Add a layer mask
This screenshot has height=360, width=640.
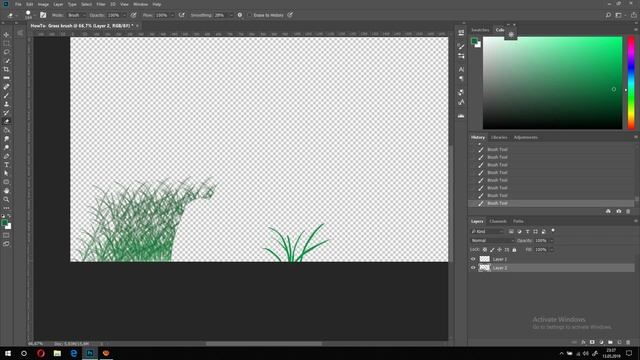(592, 342)
